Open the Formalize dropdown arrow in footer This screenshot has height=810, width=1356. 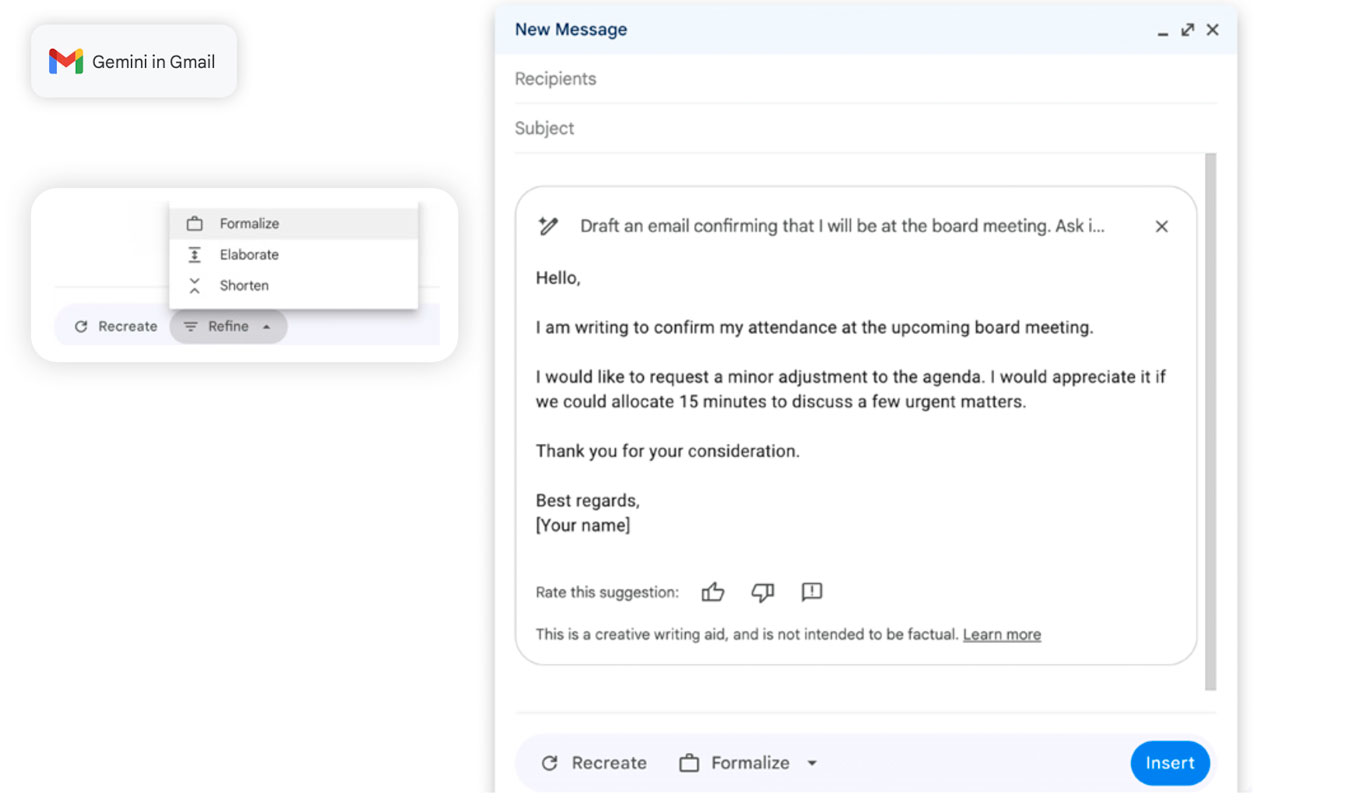coord(812,764)
